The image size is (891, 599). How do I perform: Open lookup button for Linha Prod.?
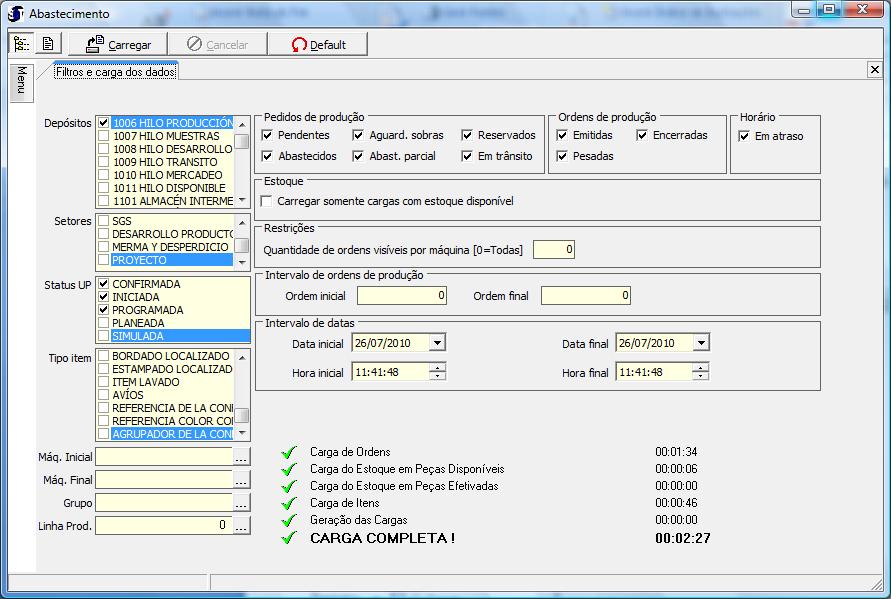pyautogui.click(x=241, y=525)
